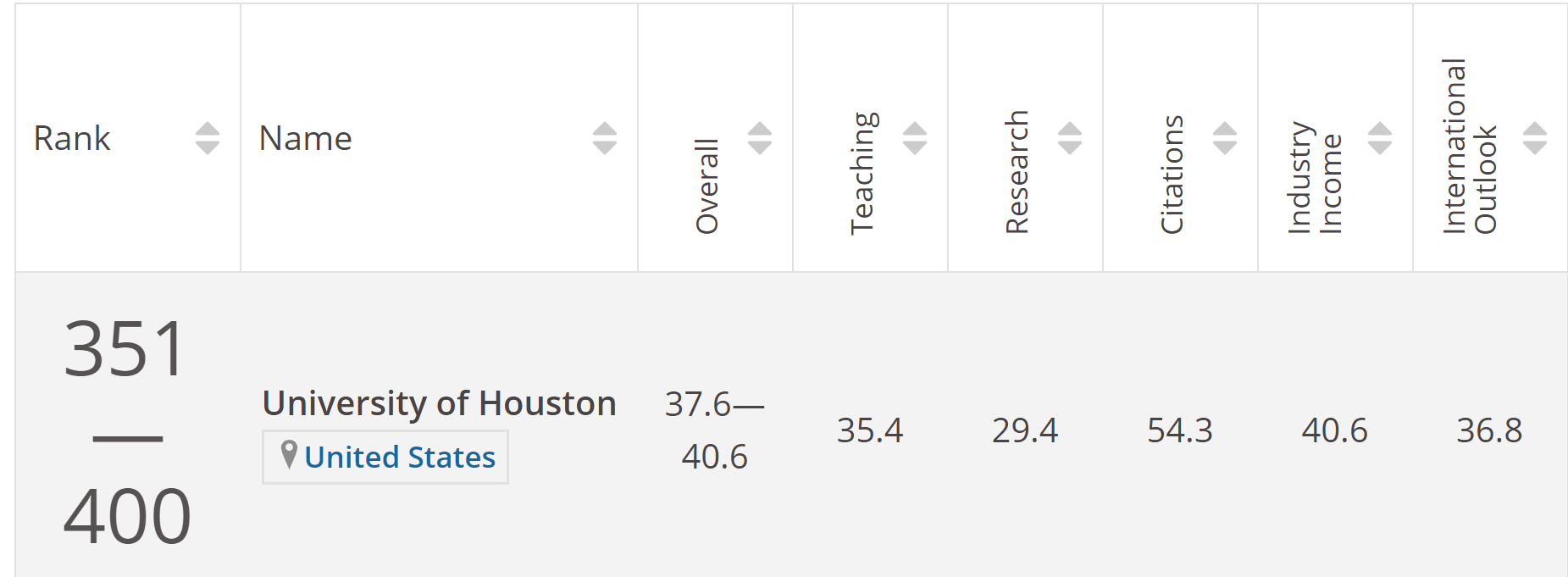Click the location pin icon
Viewport: 1568px width, 577px height.
click(x=289, y=455)
